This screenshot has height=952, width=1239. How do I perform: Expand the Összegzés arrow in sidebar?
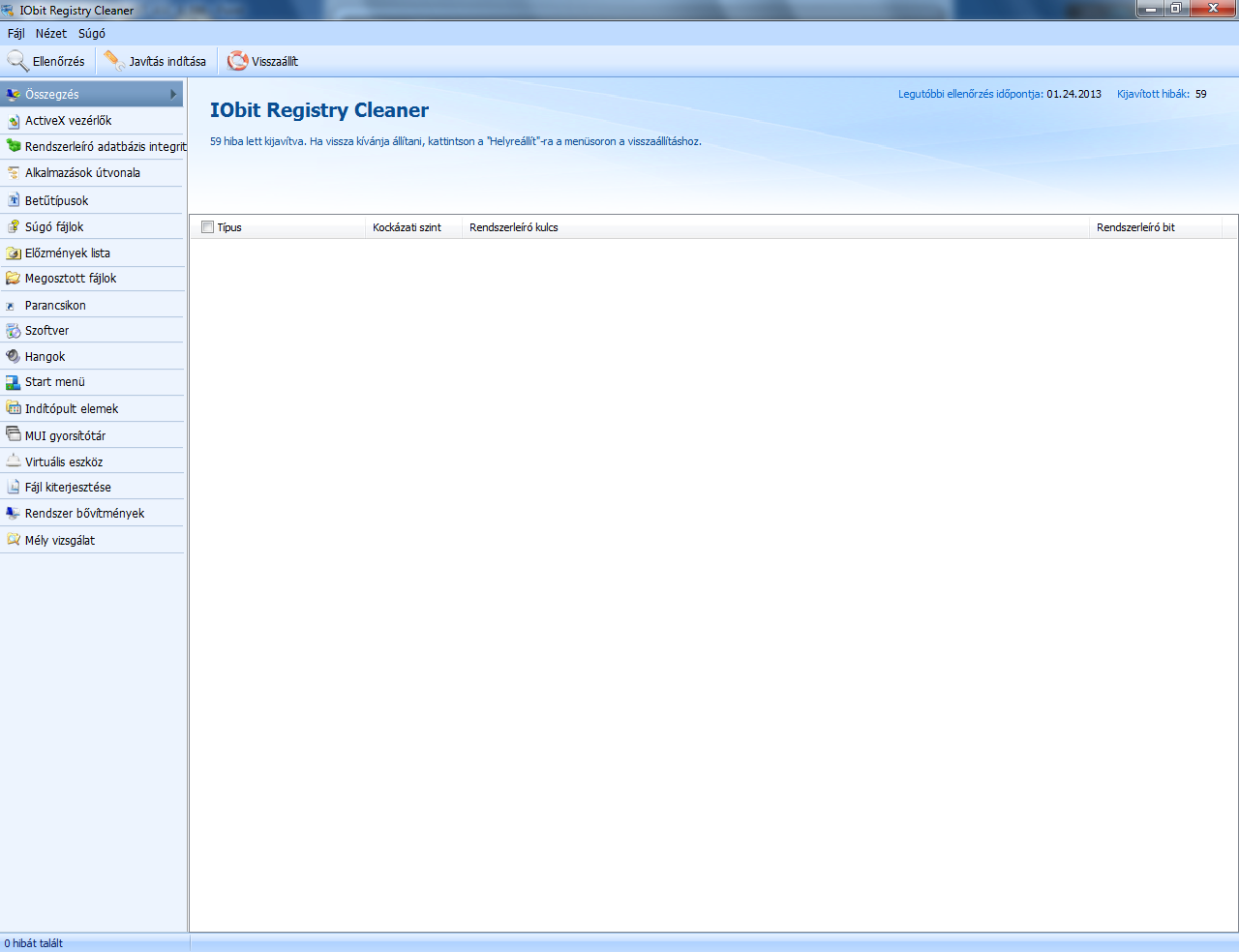(x=173, y=94)
